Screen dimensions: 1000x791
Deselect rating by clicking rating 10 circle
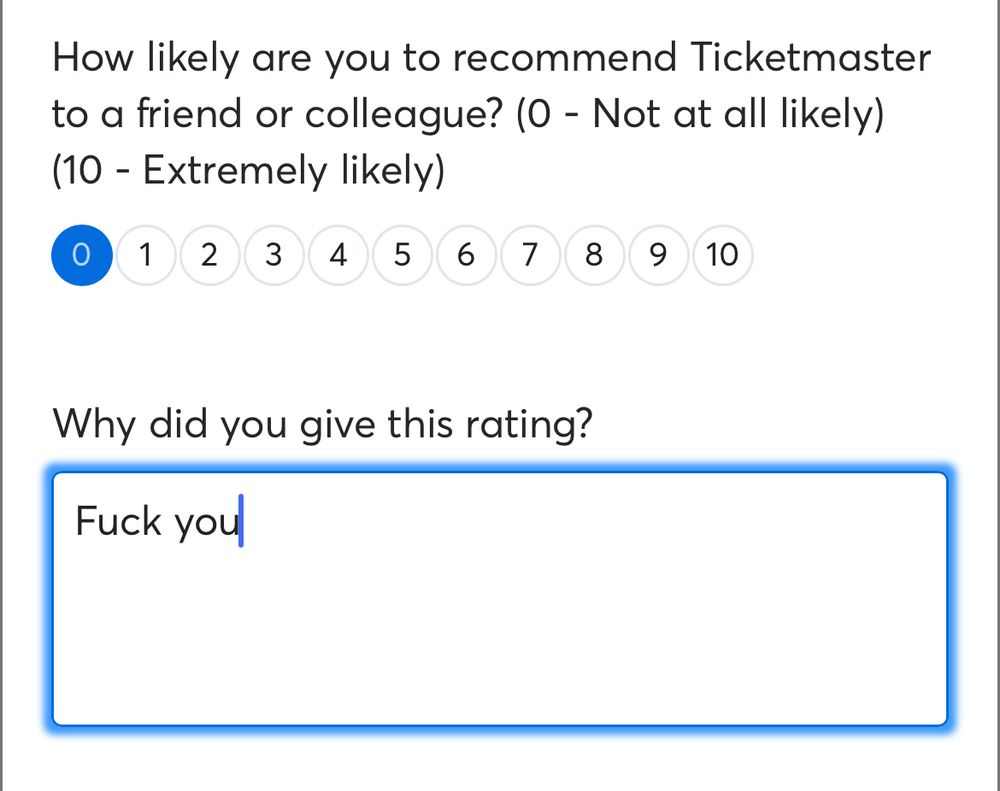tap(722, 255)
